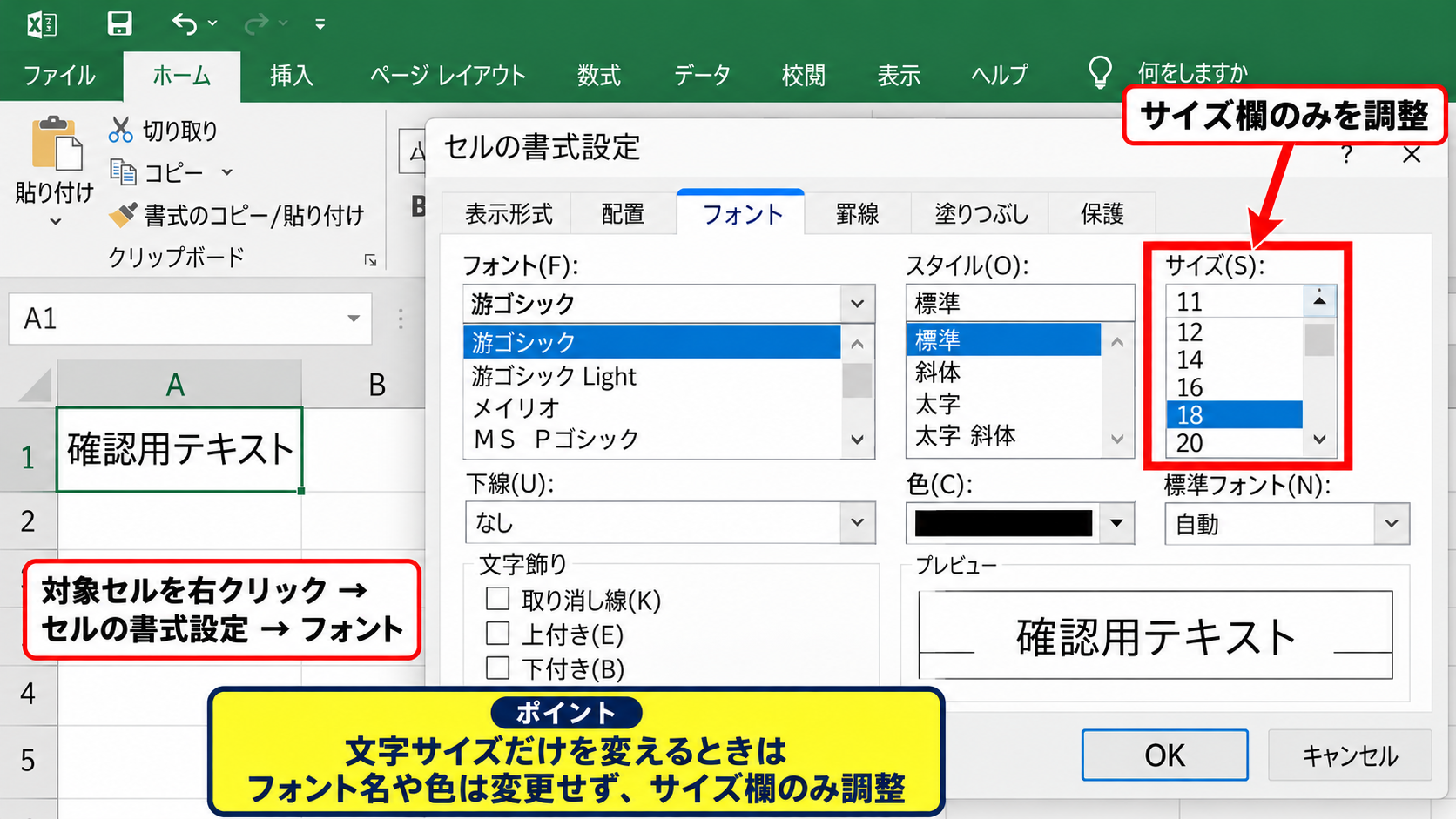The image size is (1456, 819).
Task: Click the 書式のコピー/貼り付け paintbrush icon
Action: tap(123, 214)
